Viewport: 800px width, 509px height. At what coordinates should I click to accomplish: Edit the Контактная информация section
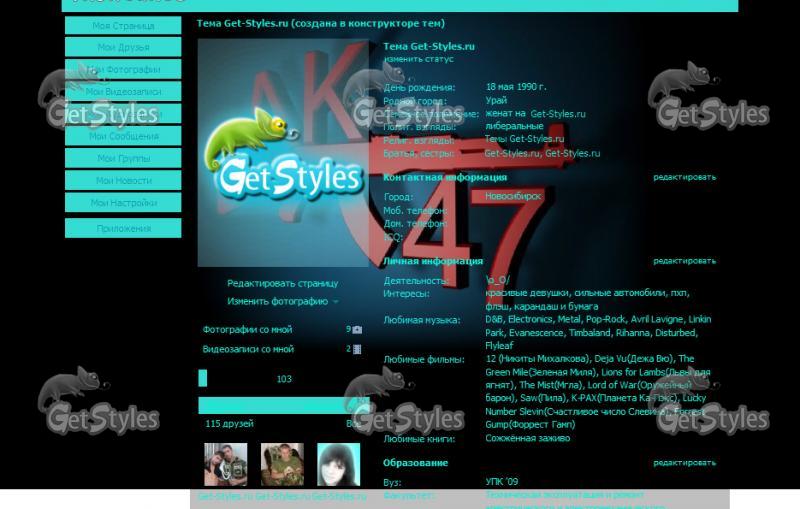[x=684, y=177]
